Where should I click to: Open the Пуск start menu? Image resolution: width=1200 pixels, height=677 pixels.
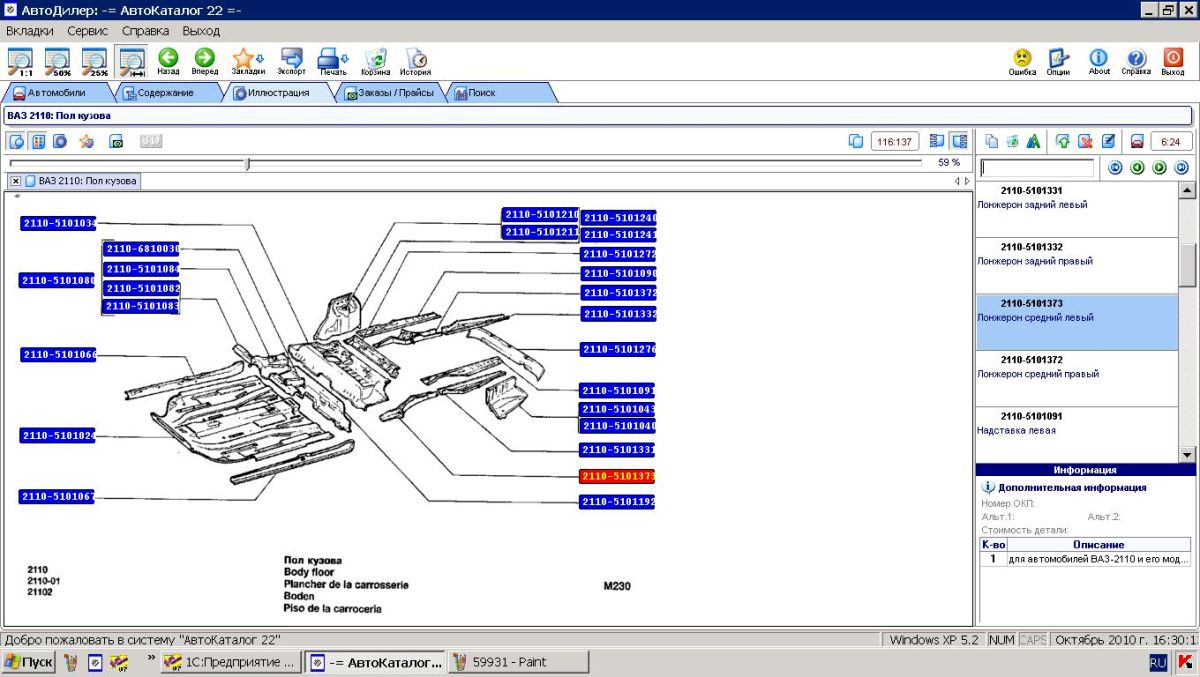point(29,662)
